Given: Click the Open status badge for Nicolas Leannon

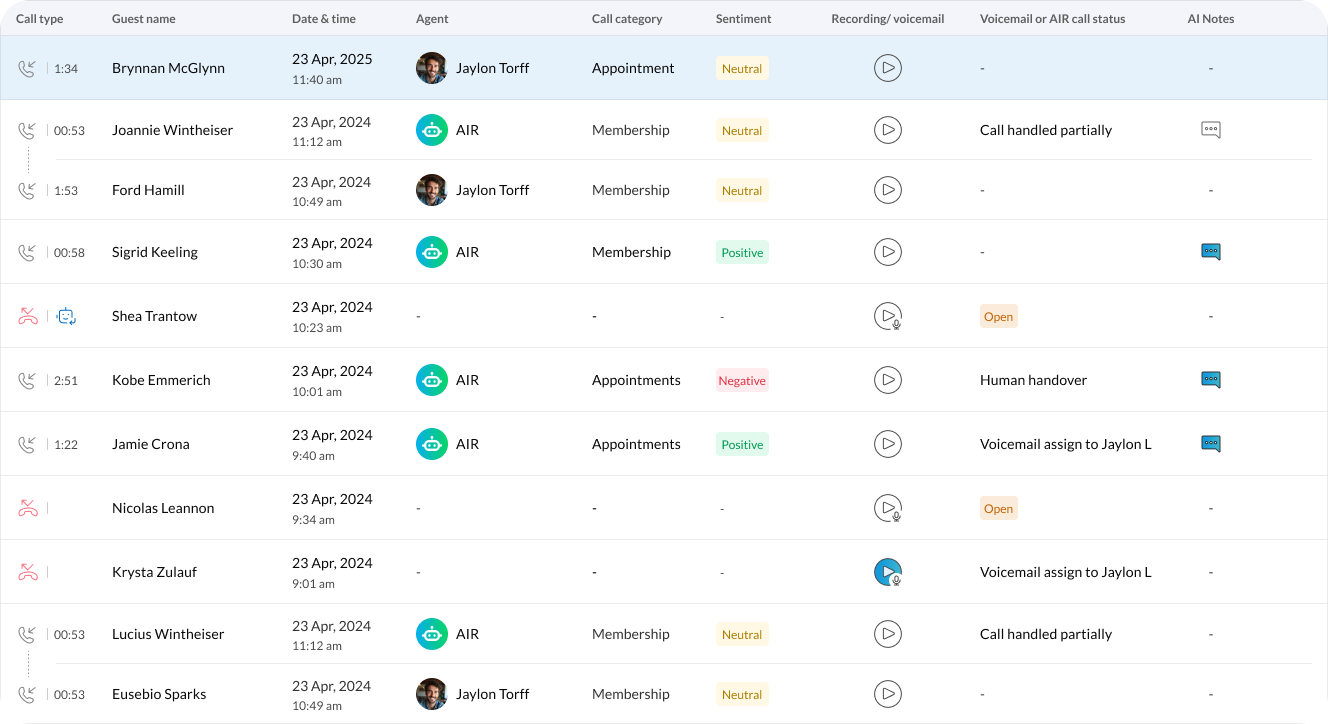Looking at the screenshot, I should [x=998, y=509].
